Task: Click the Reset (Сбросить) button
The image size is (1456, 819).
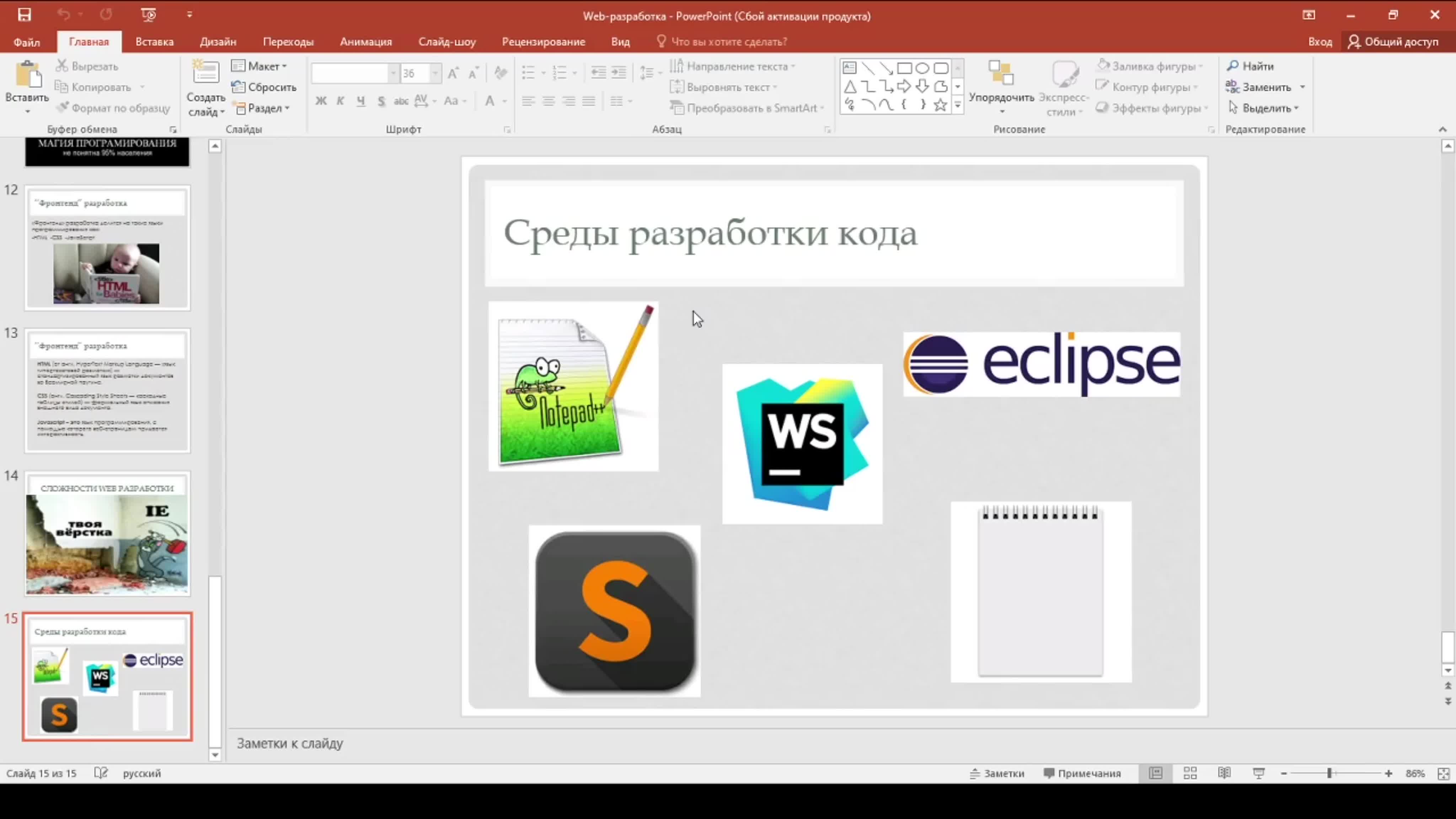Action: [x=264, y=87]
